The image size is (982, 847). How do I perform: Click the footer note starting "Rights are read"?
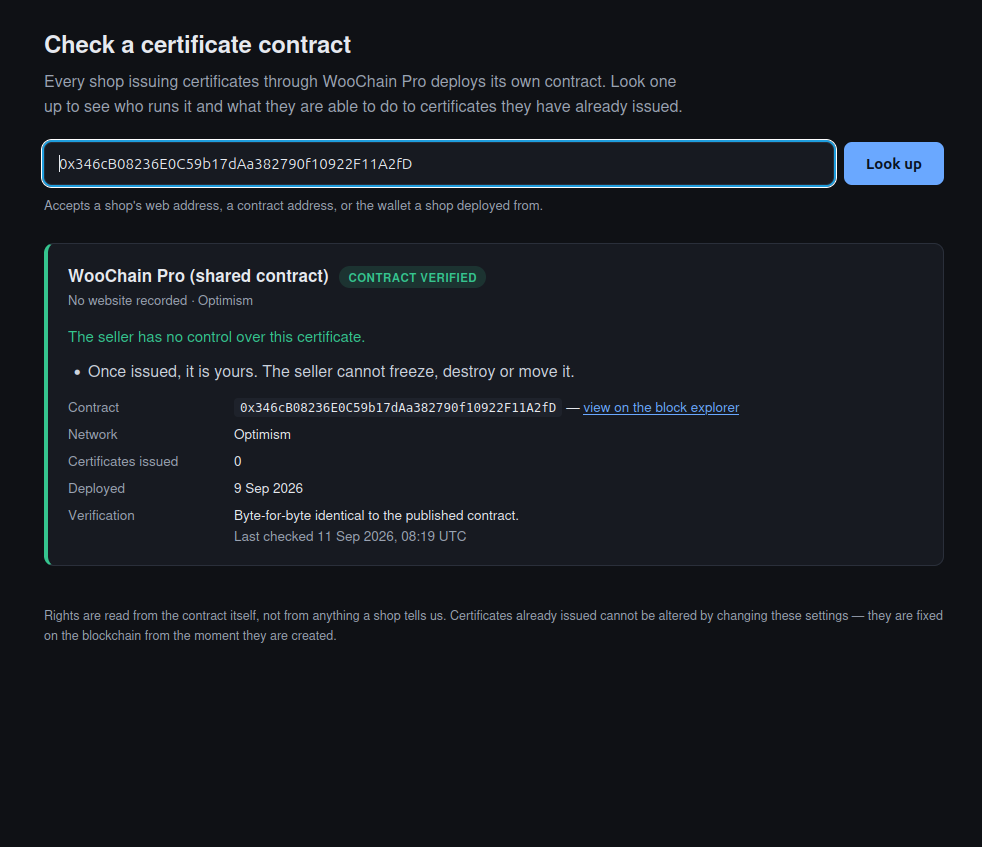(x=493, y=625)
